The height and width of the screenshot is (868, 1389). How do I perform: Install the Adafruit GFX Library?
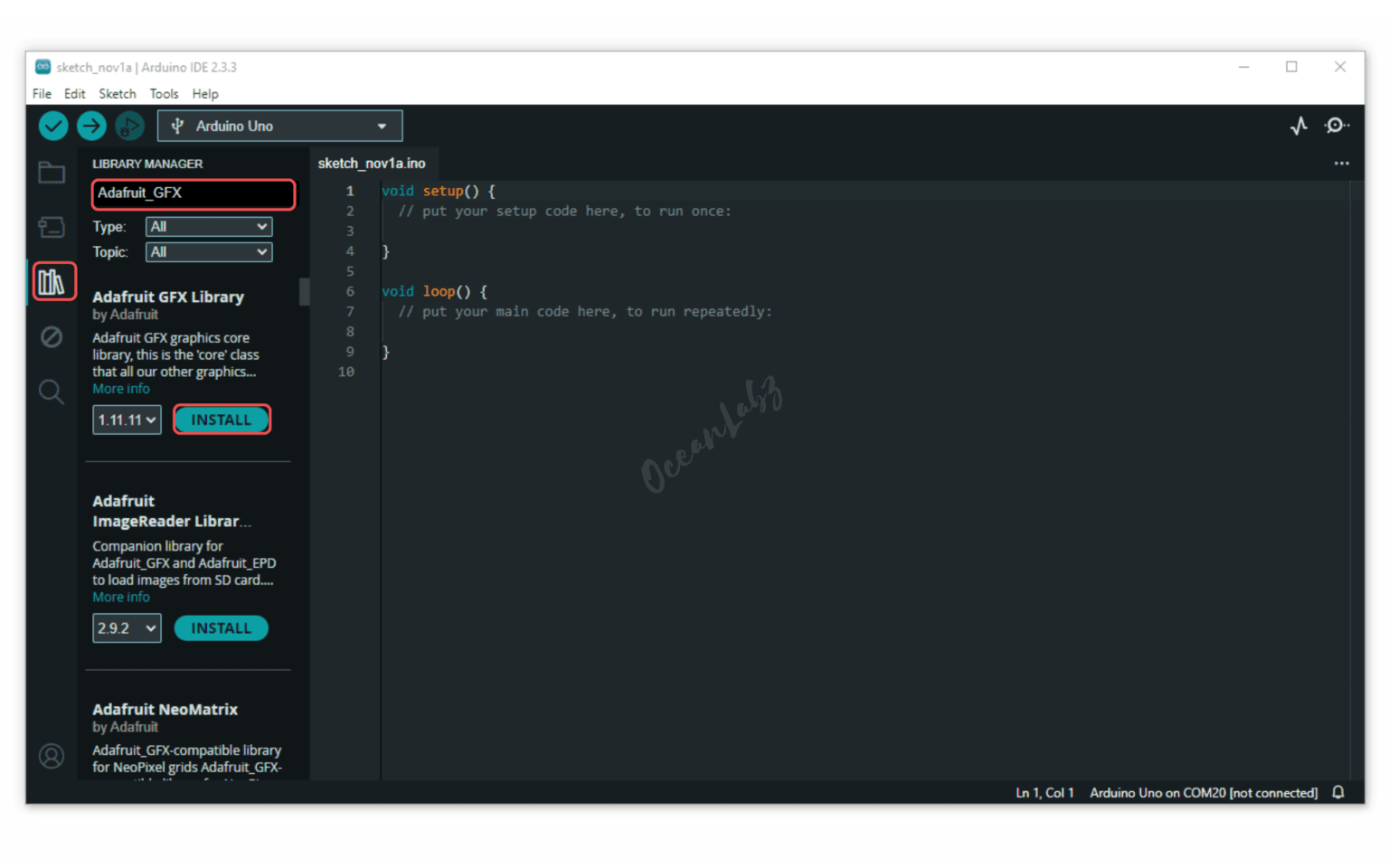[x=222, y=420]
